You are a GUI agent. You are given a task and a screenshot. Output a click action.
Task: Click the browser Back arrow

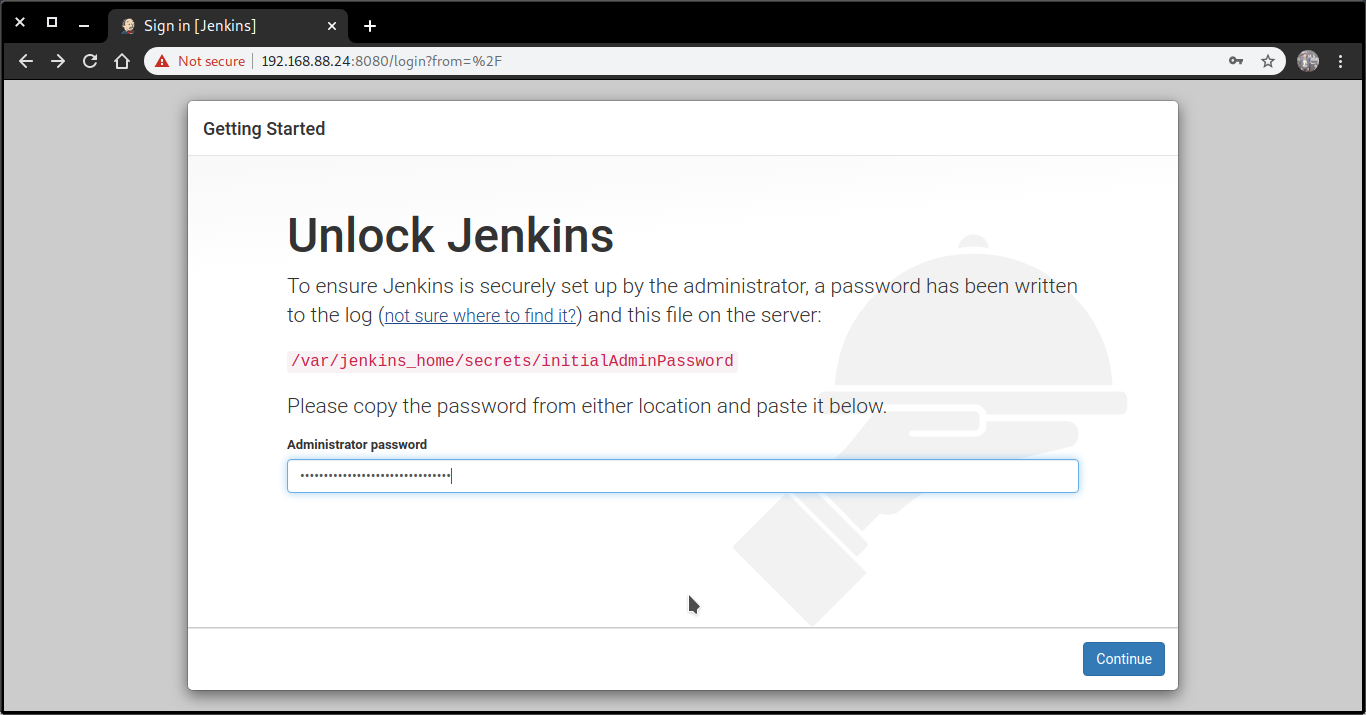click(27, 61)
